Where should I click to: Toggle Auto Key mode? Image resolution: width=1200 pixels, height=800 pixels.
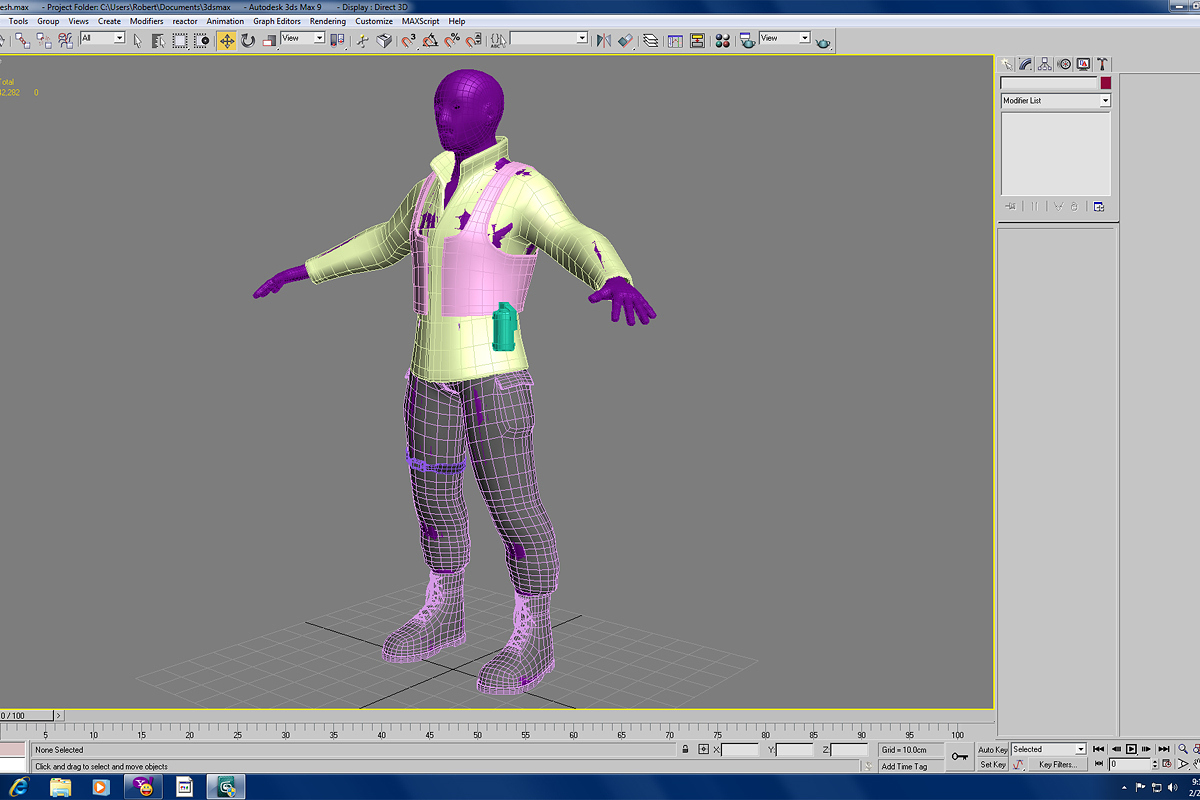pos(993,750)
